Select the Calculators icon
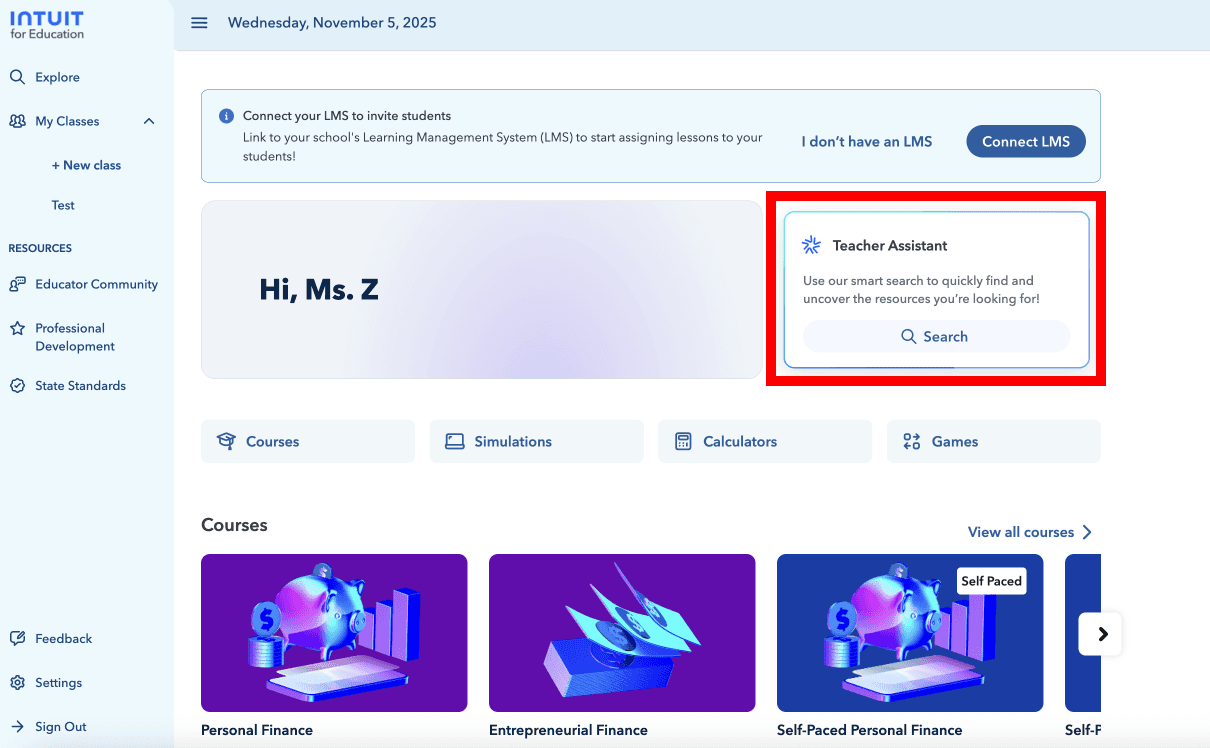1210x748 pixels. pos(684,440)
